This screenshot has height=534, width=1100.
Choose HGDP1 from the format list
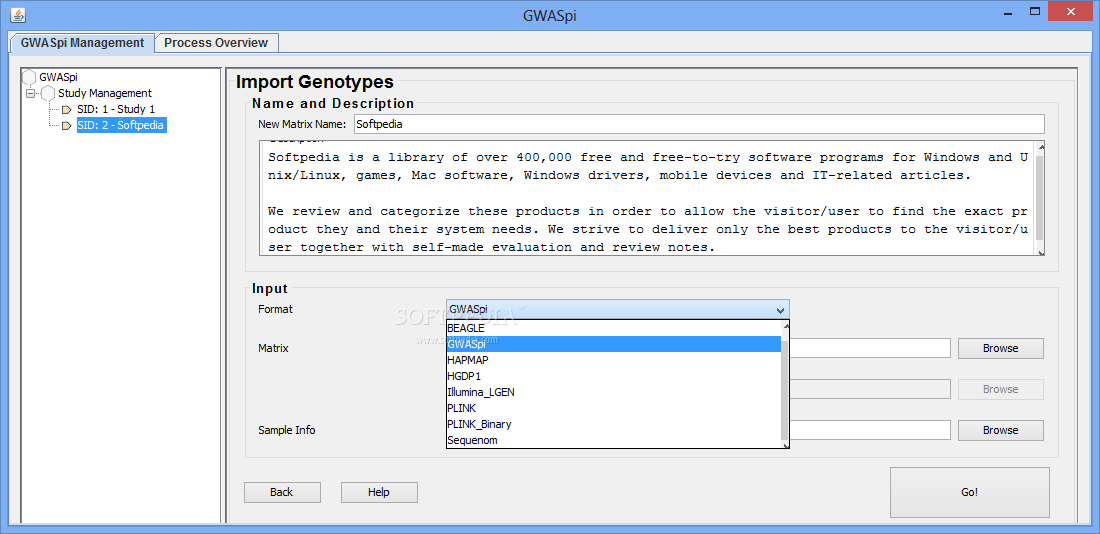614,376
